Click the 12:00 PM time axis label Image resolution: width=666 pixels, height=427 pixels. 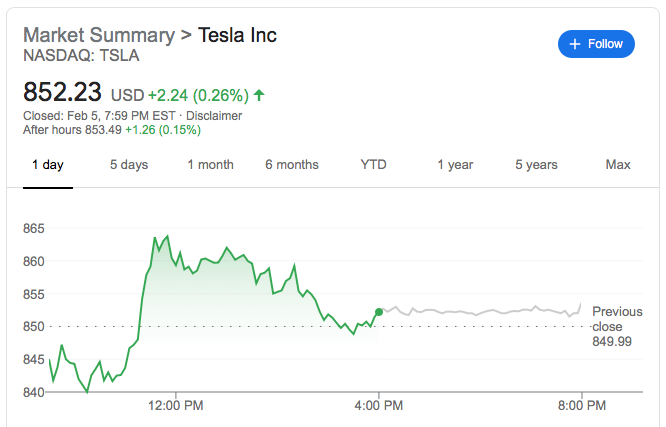click(x=177, y=405)
